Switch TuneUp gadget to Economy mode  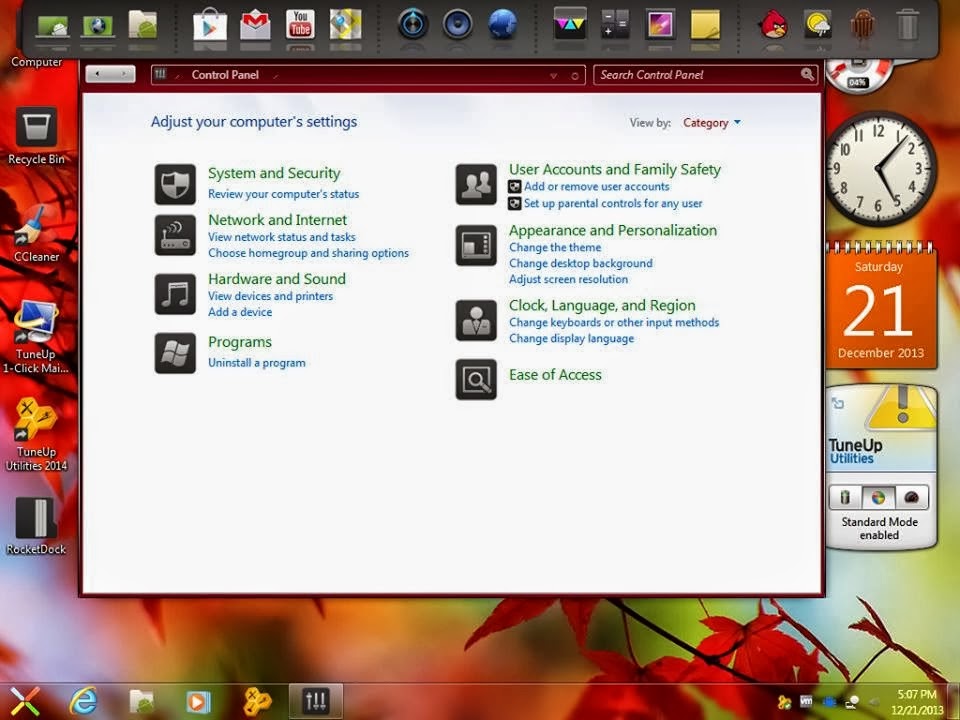845,496
